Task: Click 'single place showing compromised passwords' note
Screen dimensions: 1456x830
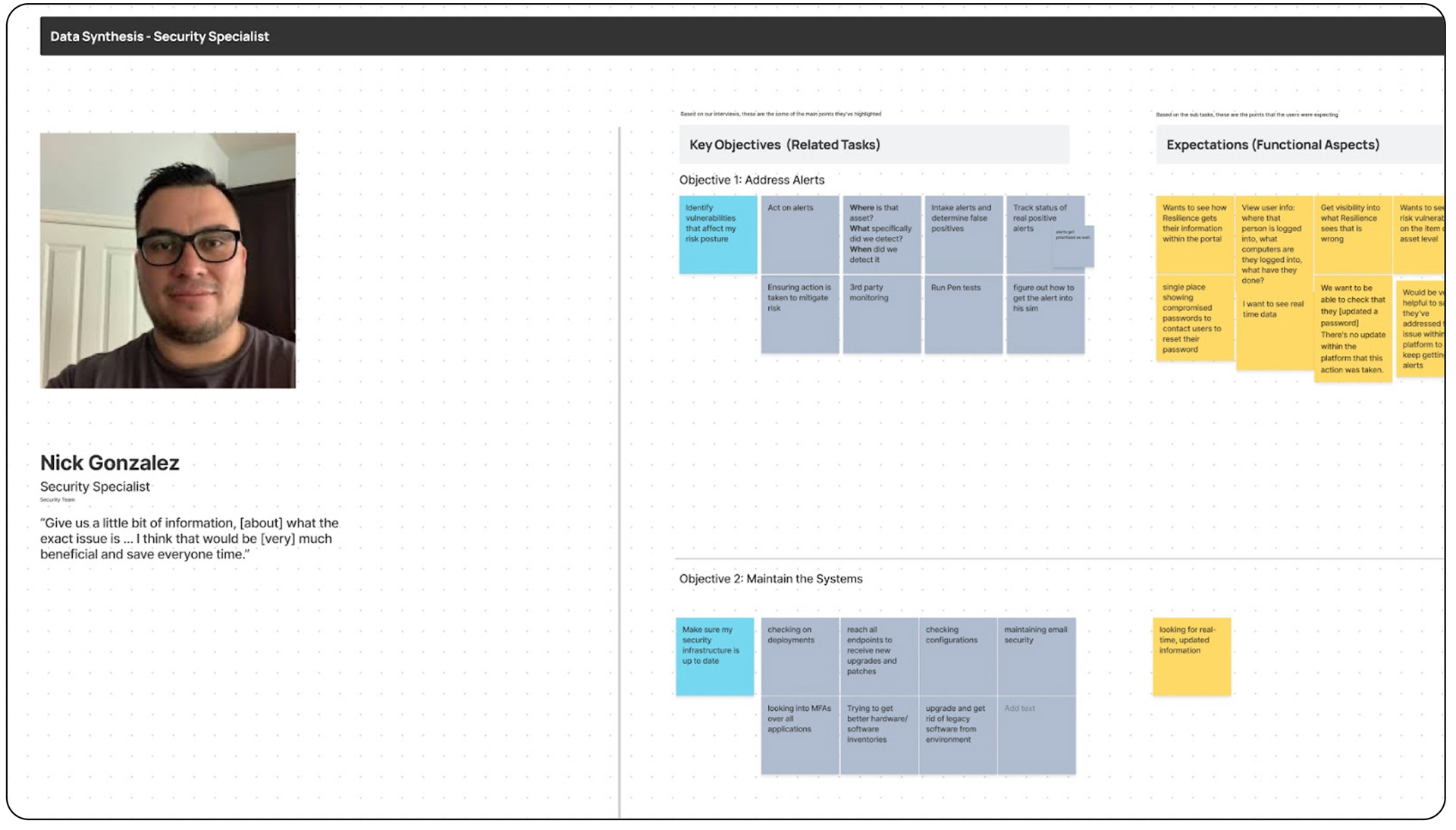Action: tap(1194, 319)
